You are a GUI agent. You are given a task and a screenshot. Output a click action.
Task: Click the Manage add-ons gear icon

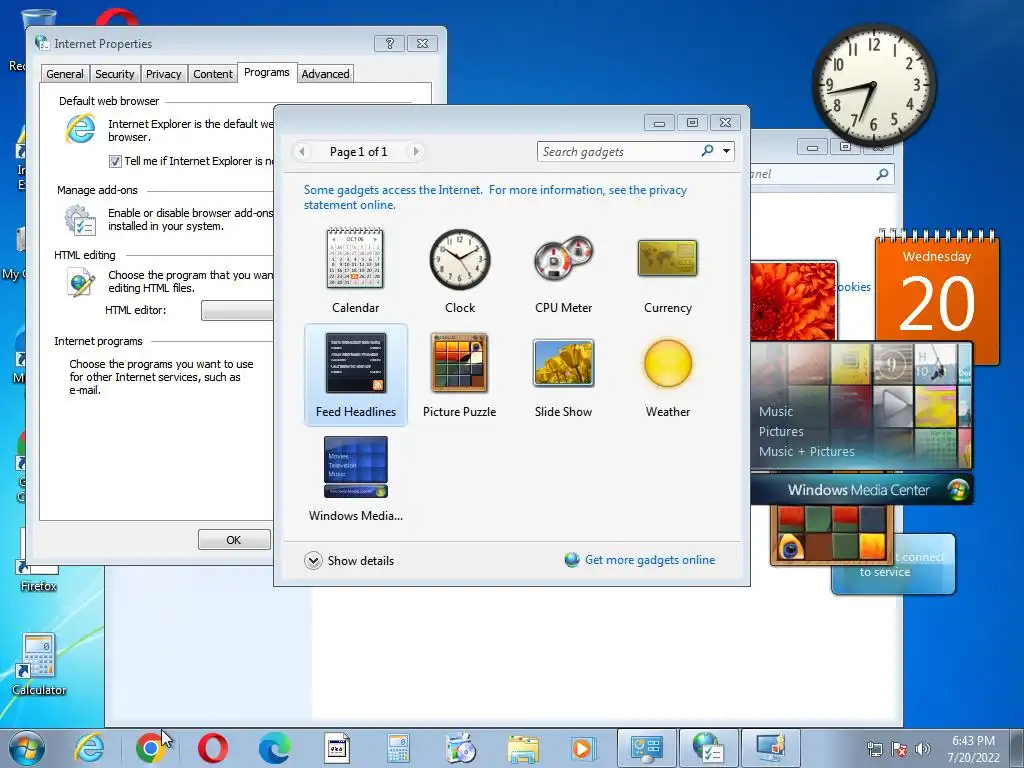coord(80,219)
